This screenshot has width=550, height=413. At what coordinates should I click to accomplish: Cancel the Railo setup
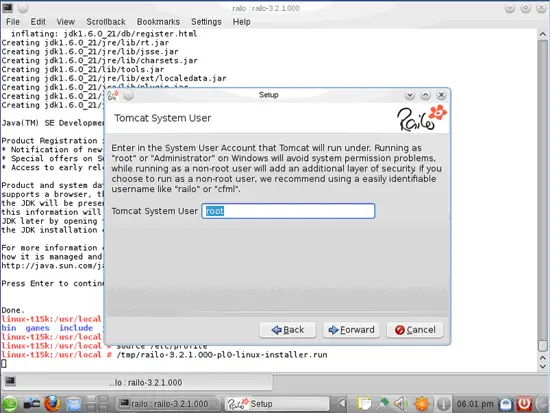click(x=415, y=330)
